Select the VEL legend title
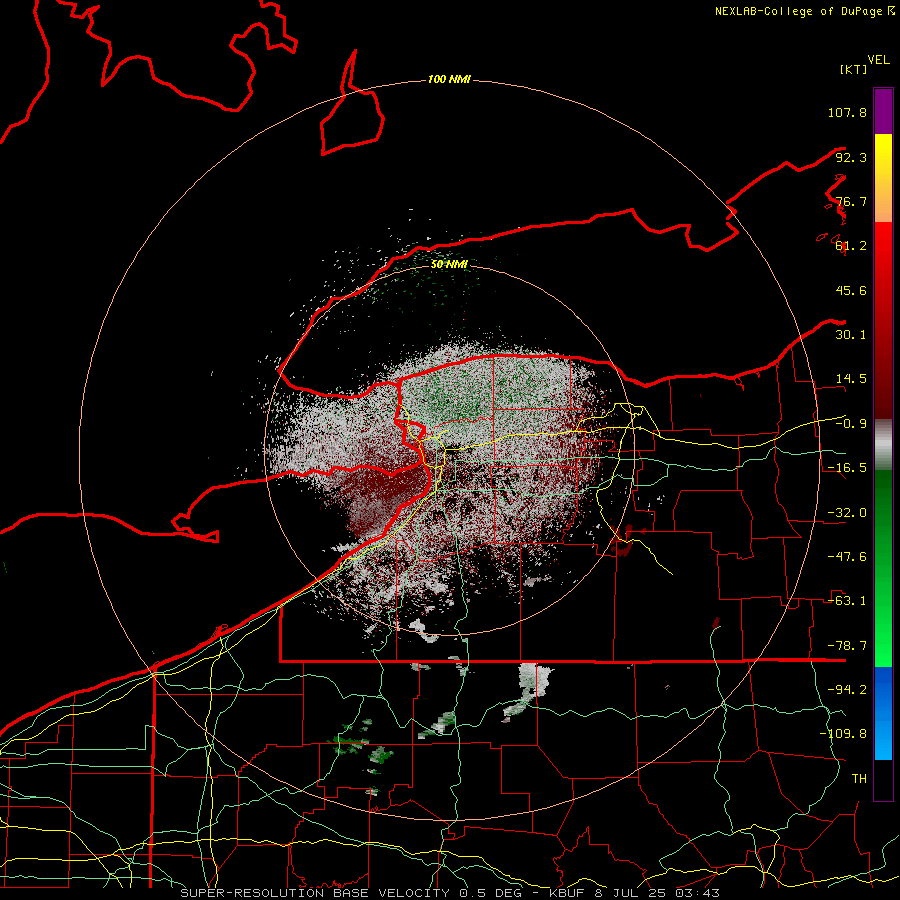This screenshot has height=900, width=900. (878, 60)
